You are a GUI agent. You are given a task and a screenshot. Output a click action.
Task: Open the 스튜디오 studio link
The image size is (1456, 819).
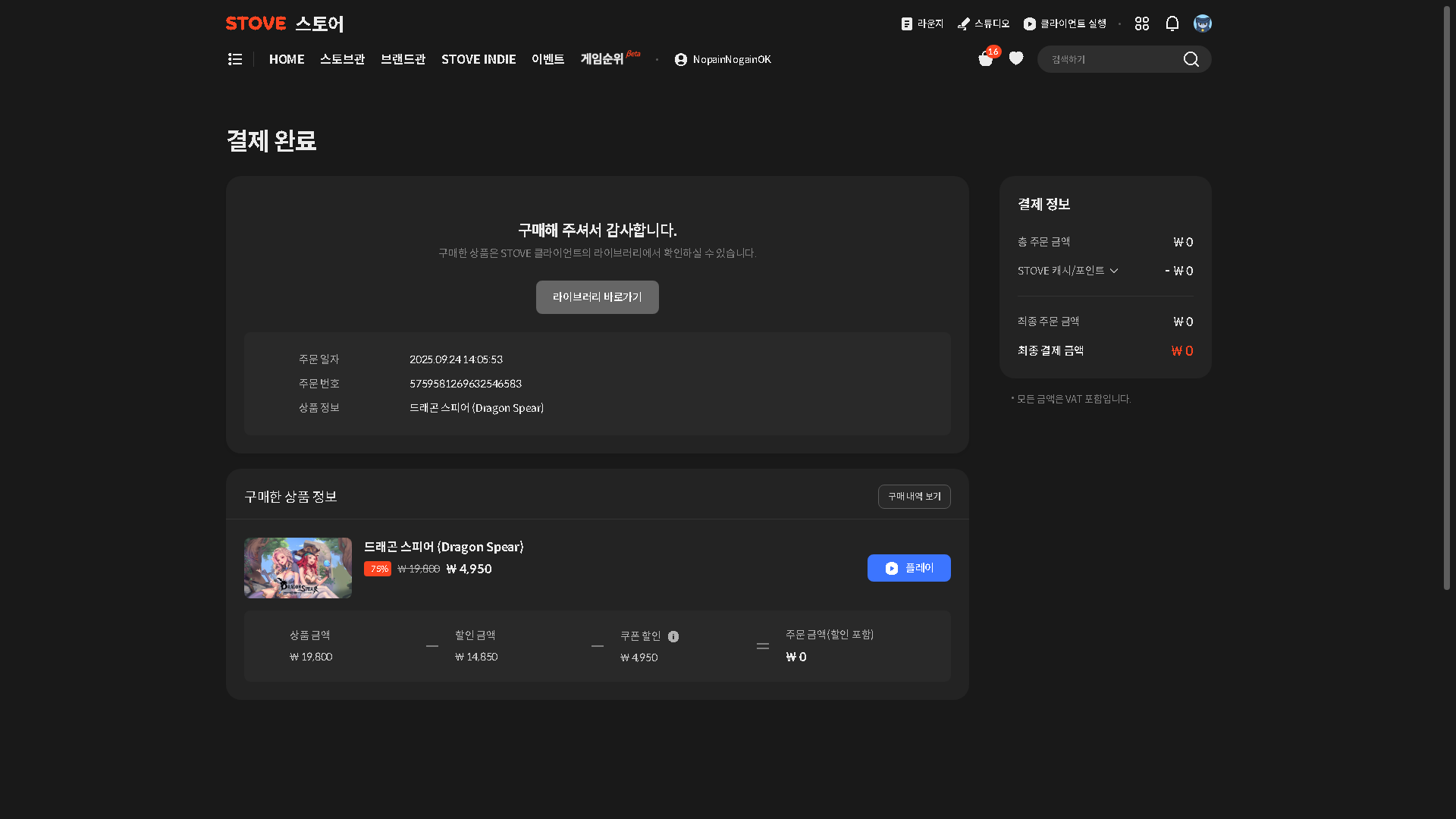984,24
